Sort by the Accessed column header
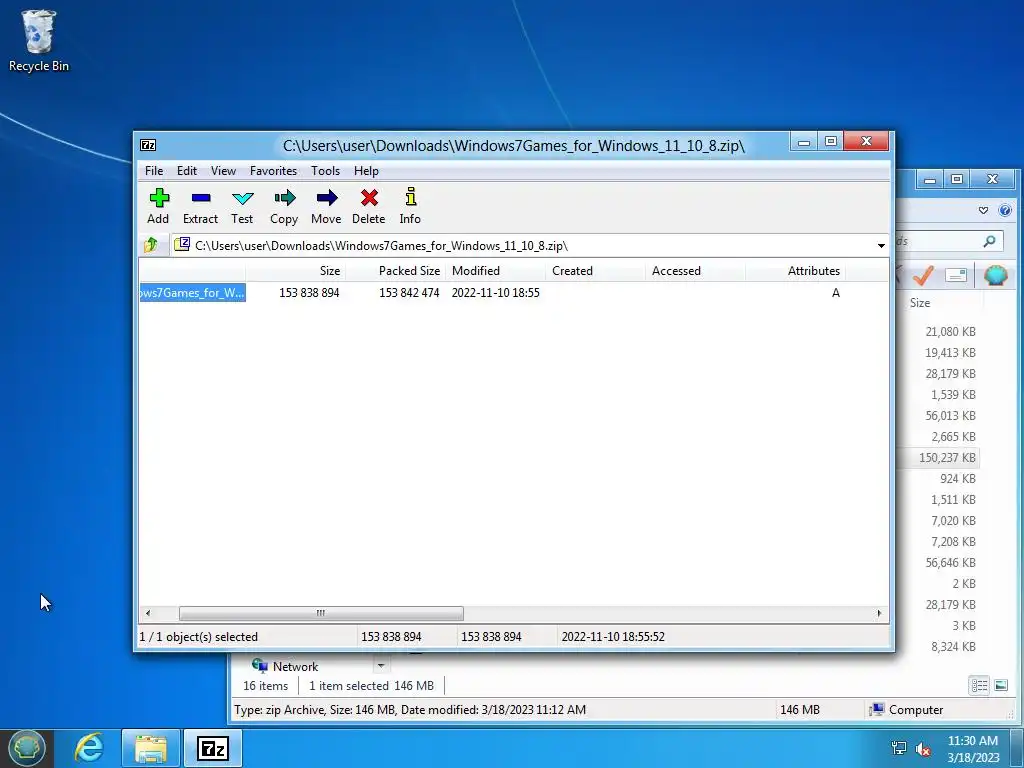Viewport: 1024px width, 768px height. click(x=696, y=270)
